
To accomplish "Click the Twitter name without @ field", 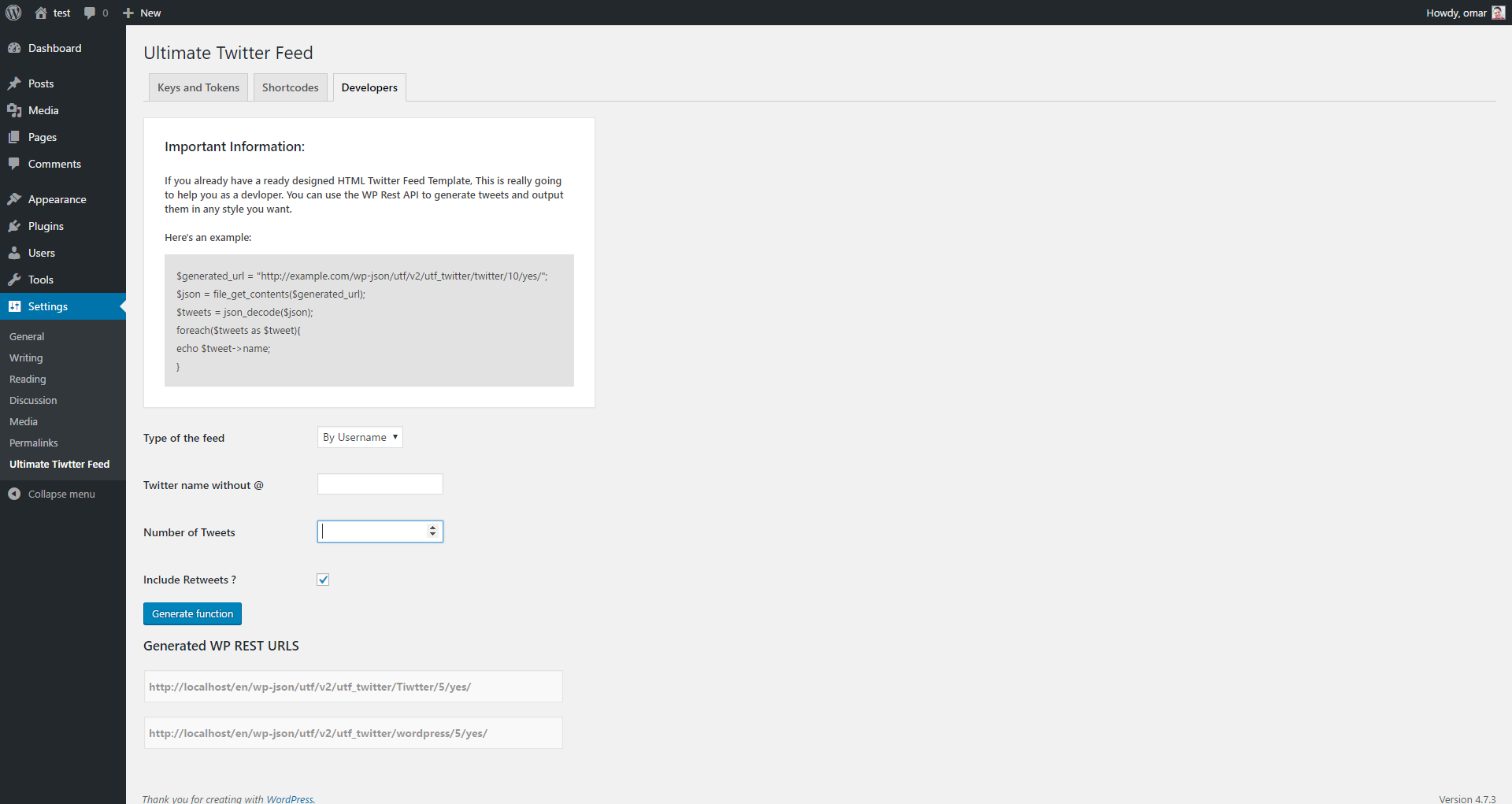I will coord(380,484).
